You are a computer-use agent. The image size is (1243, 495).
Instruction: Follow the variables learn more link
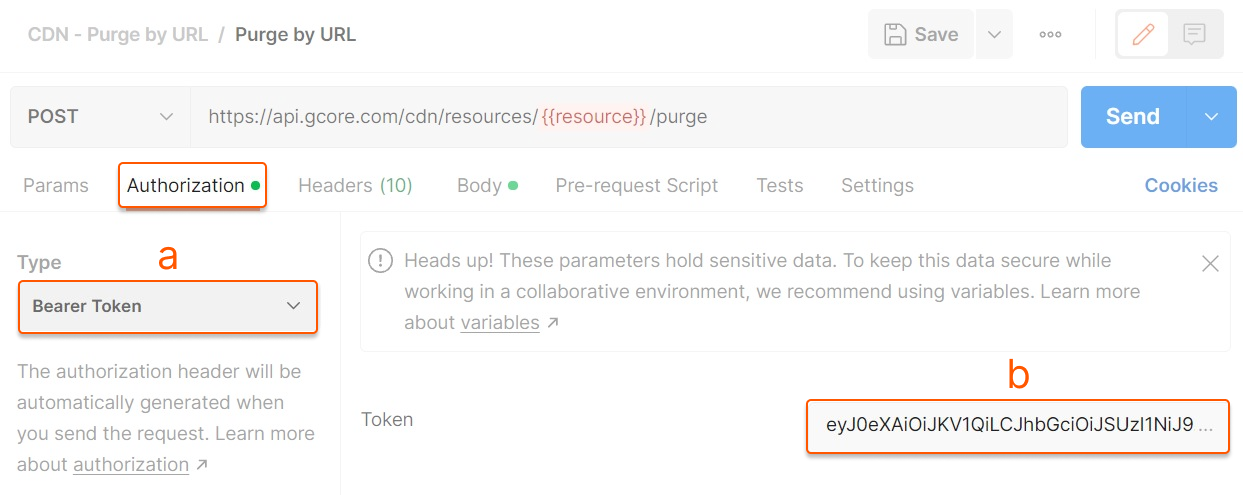[500, 323]
